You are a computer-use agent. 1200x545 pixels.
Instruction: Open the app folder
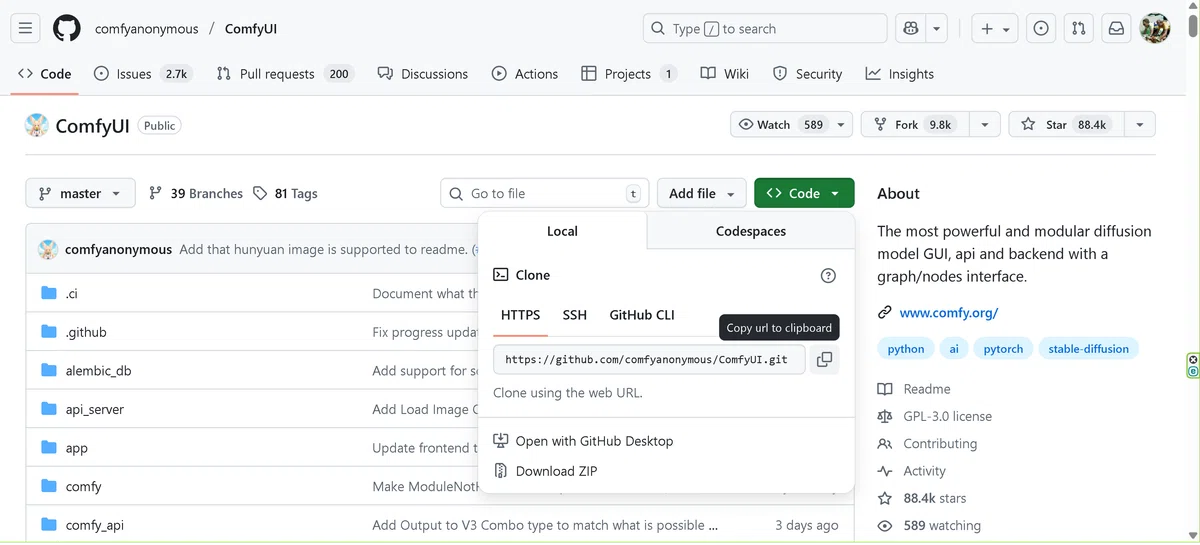click(x=77, y=448)
